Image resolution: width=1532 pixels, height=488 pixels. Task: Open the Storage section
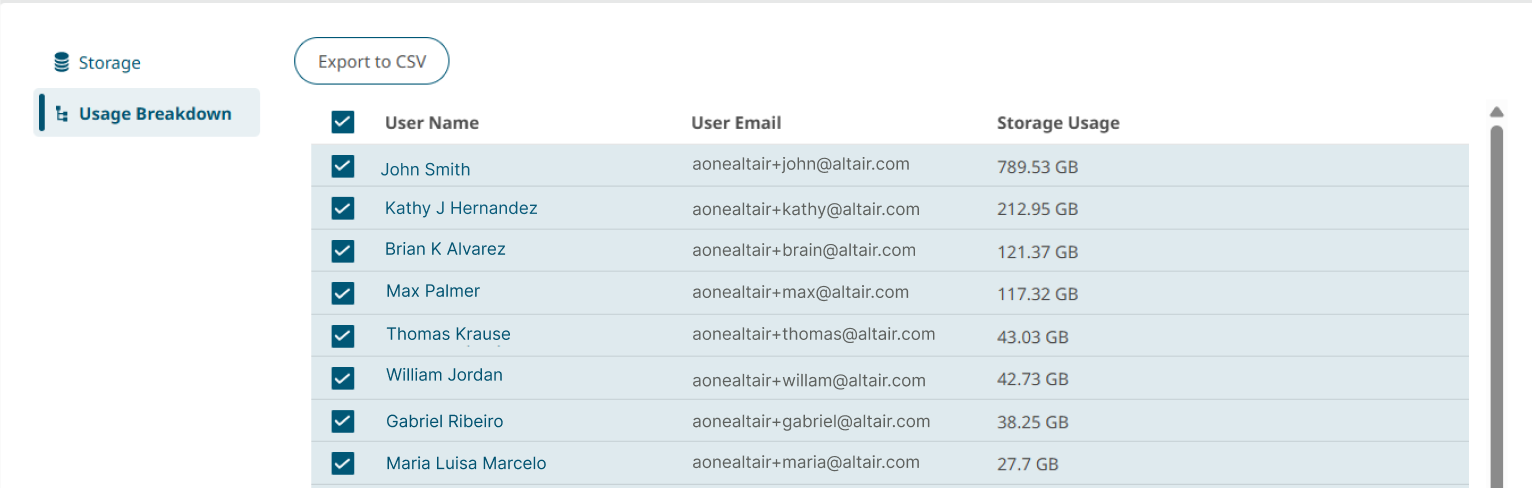(x=109, y=63)
